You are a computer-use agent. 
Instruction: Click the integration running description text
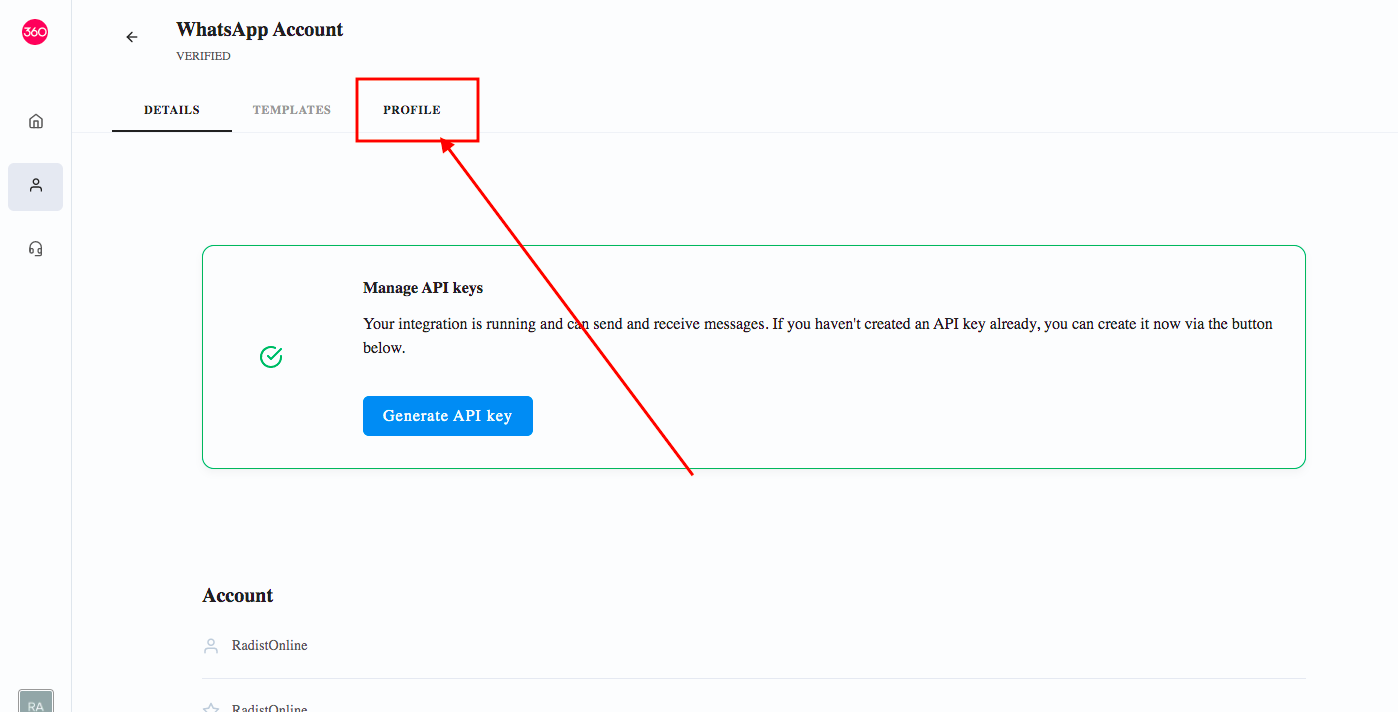[818, 336]
